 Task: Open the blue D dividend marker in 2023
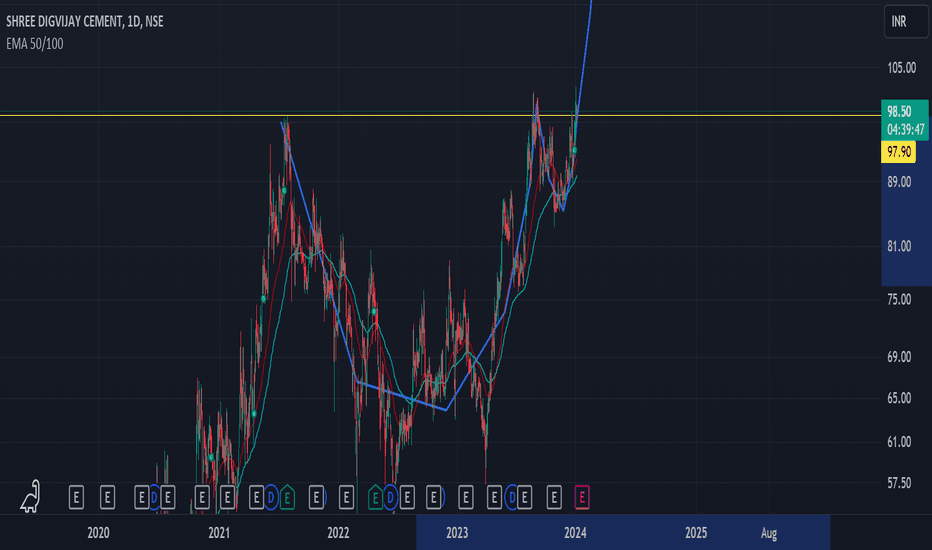(x=511, y=497)
